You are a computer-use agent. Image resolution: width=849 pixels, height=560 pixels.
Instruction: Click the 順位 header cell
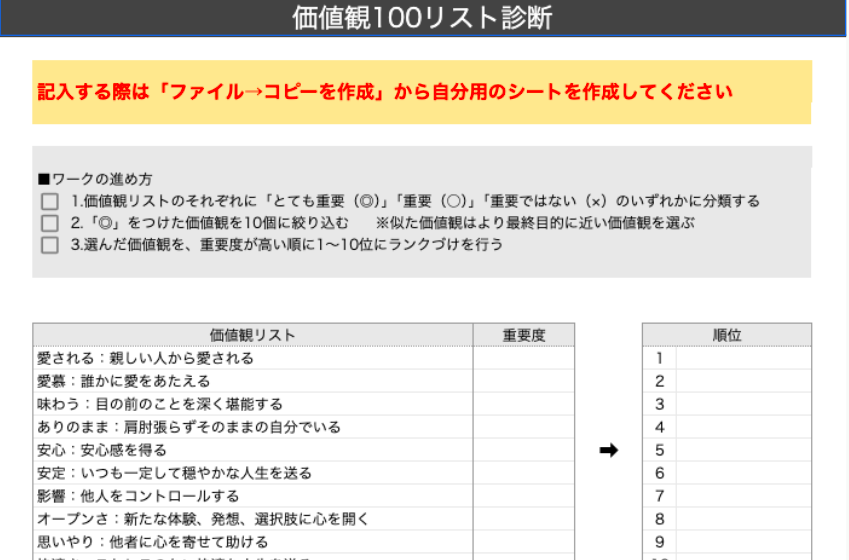[727, 335]
